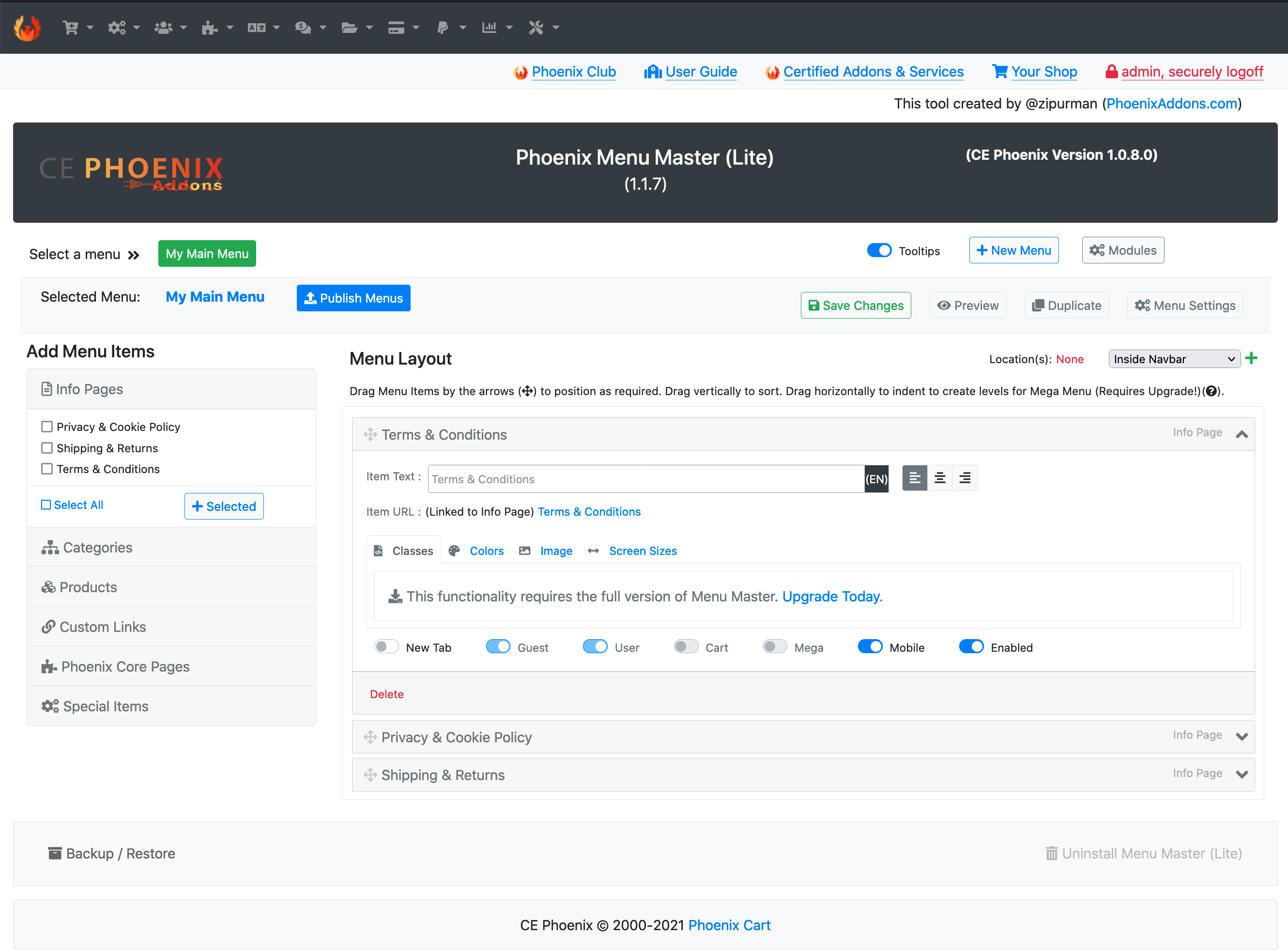The height and width of the screenshot is (950, 1288).
Task: Turn off the Mobile switch
Action: (x=870, y=646)
